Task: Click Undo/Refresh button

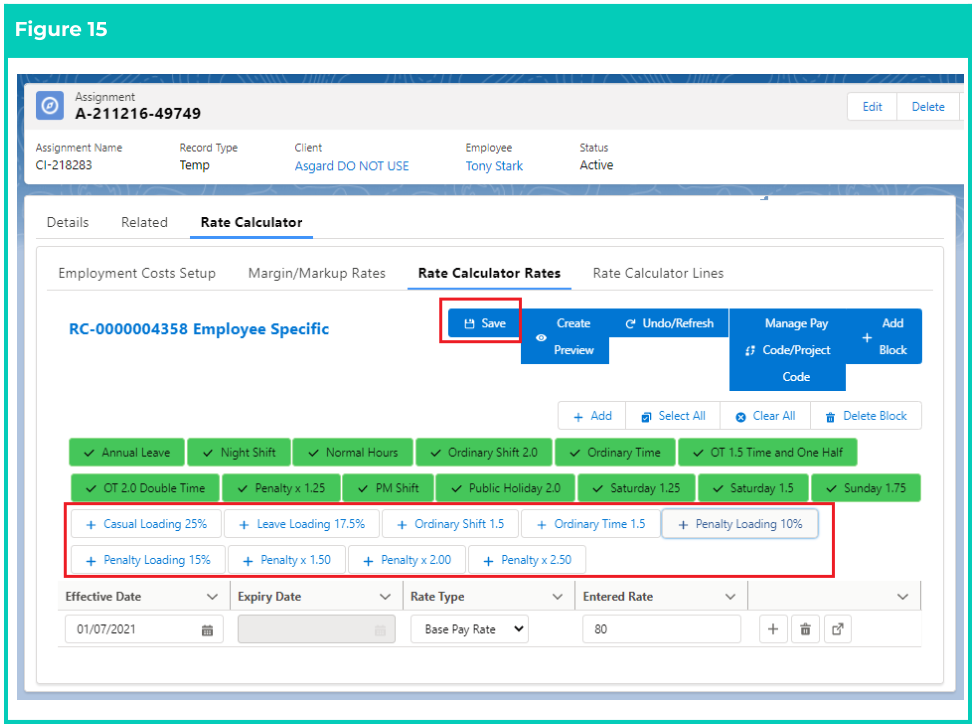Action: pyautogui.click(x=669, y=323)
